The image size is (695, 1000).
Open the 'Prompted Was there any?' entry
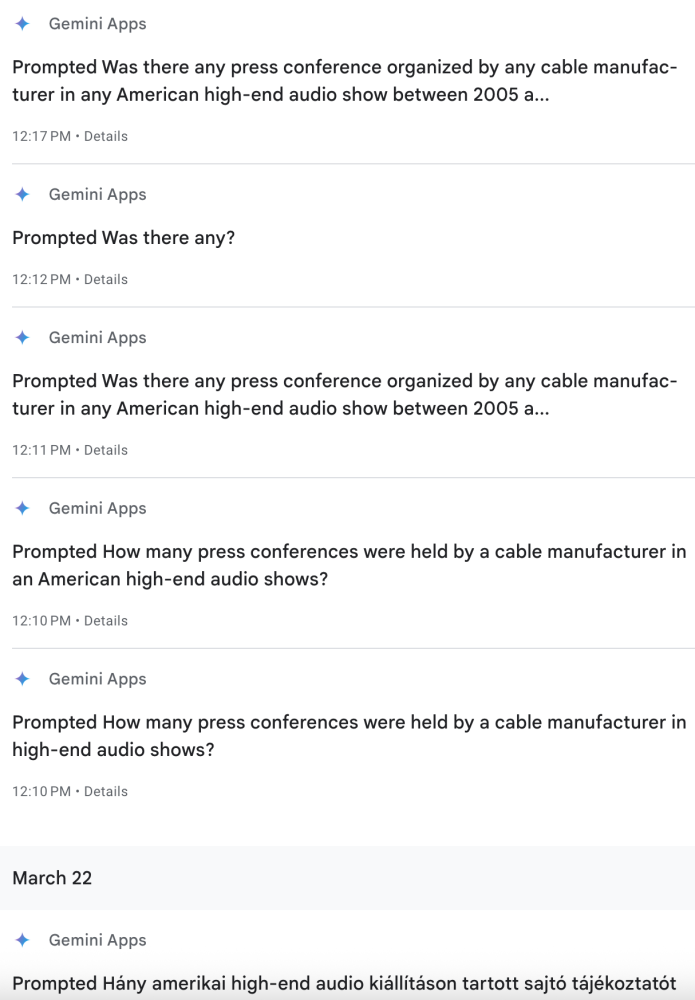pyautogui.click(x=124, y=238)
